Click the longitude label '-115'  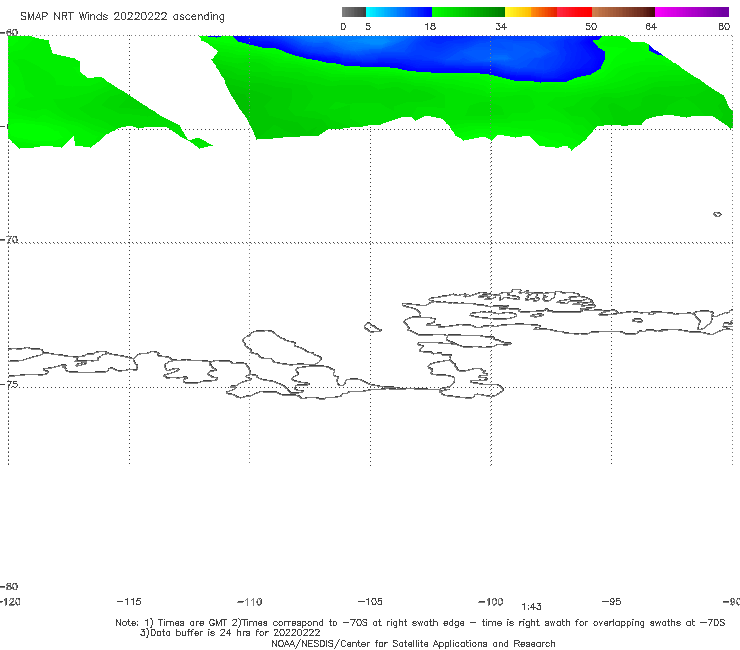click(129, 601)
